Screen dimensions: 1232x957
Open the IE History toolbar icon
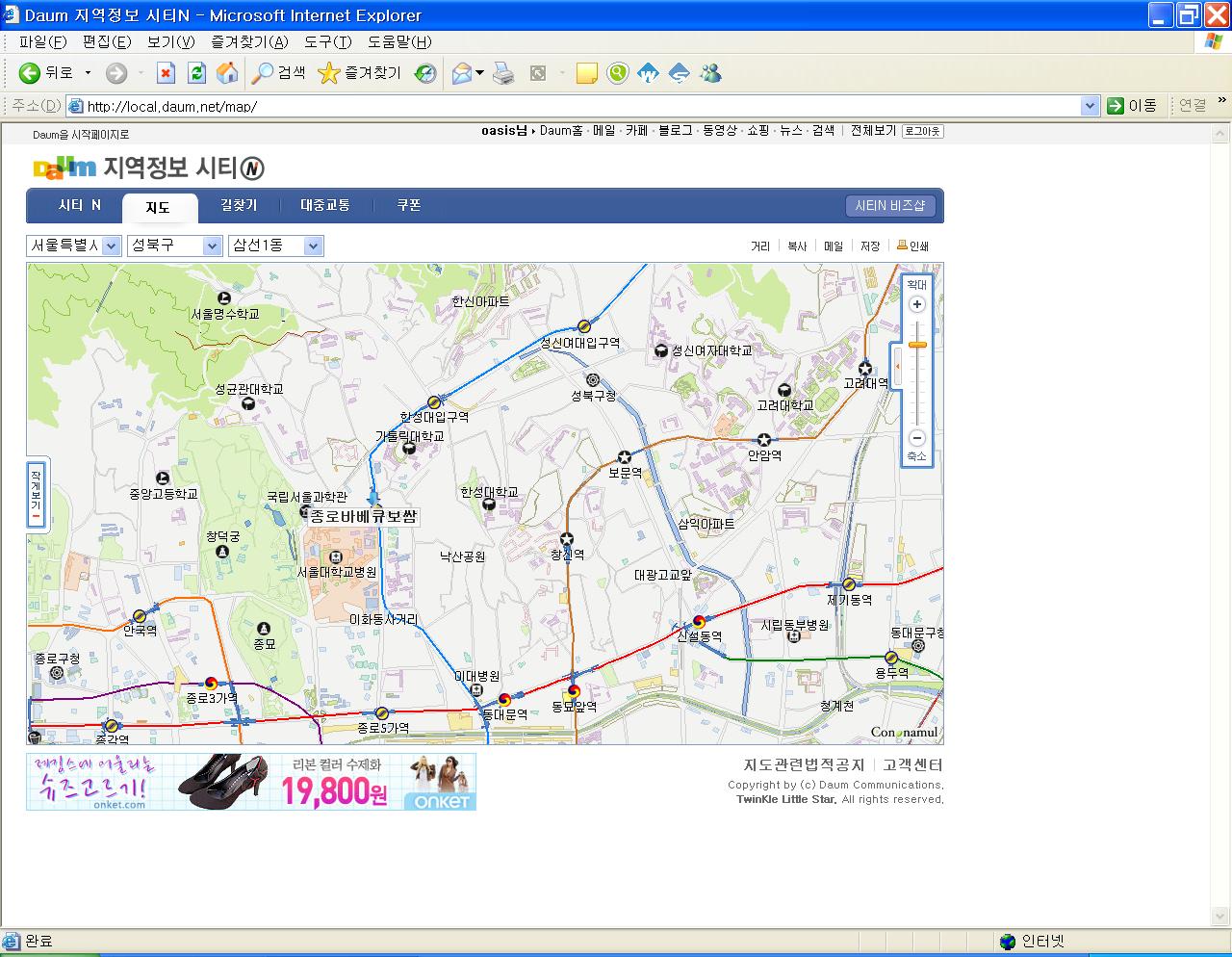[x=425, y=73]
